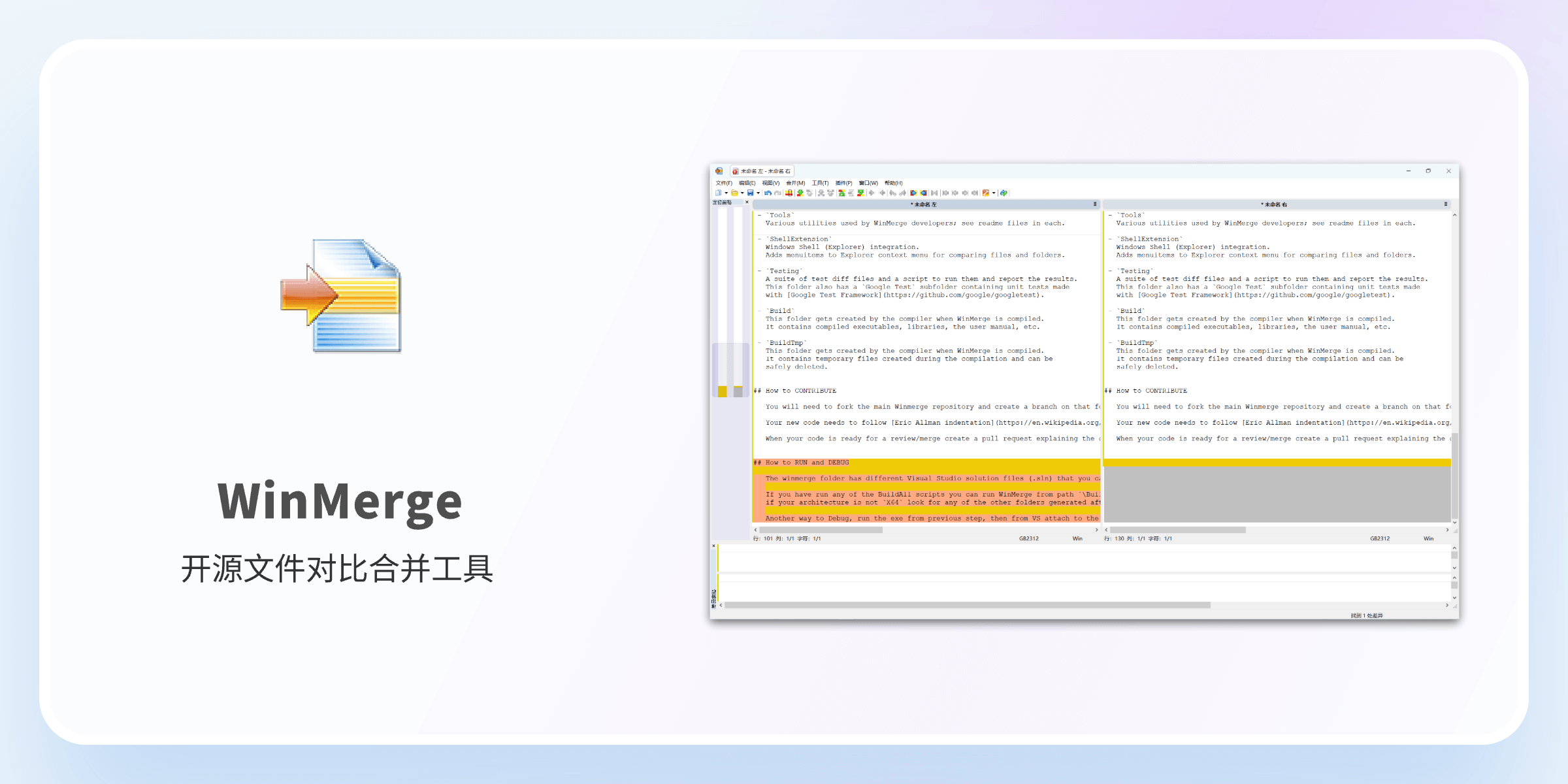Jump to last difference icon

(860, 193)
